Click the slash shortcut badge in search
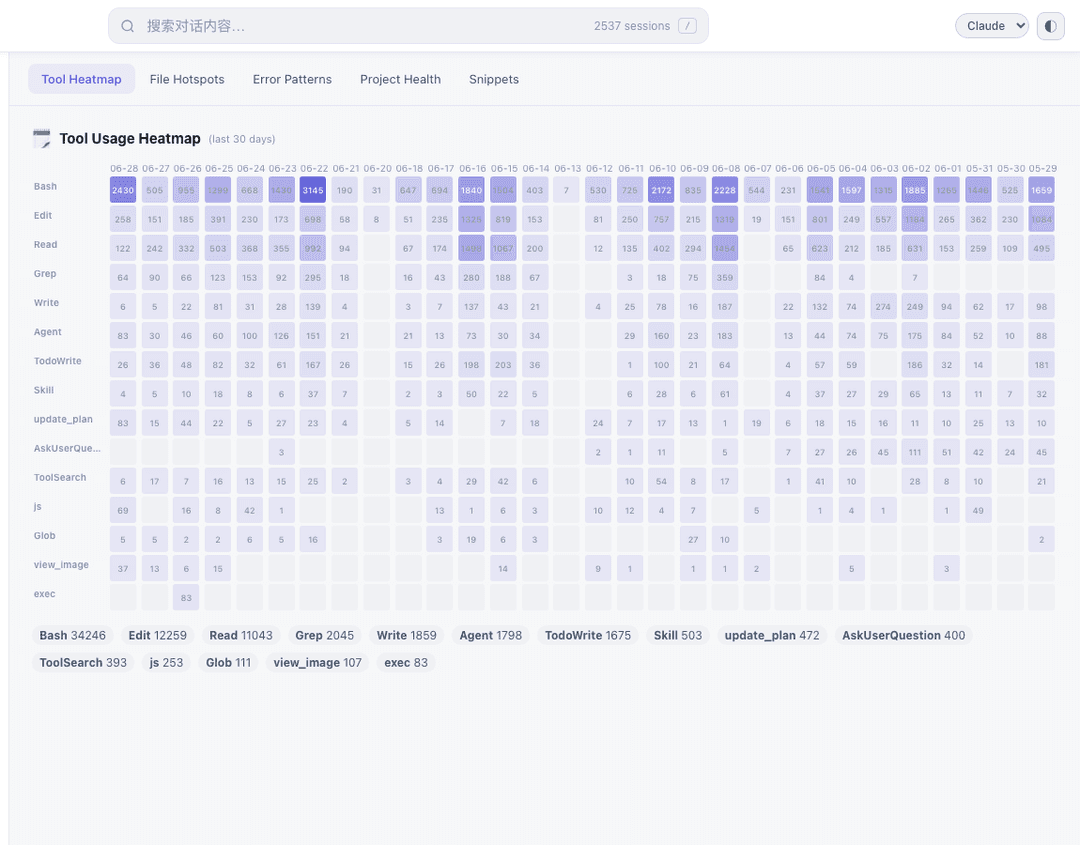 pyautogui.click(x=687, y=26)
